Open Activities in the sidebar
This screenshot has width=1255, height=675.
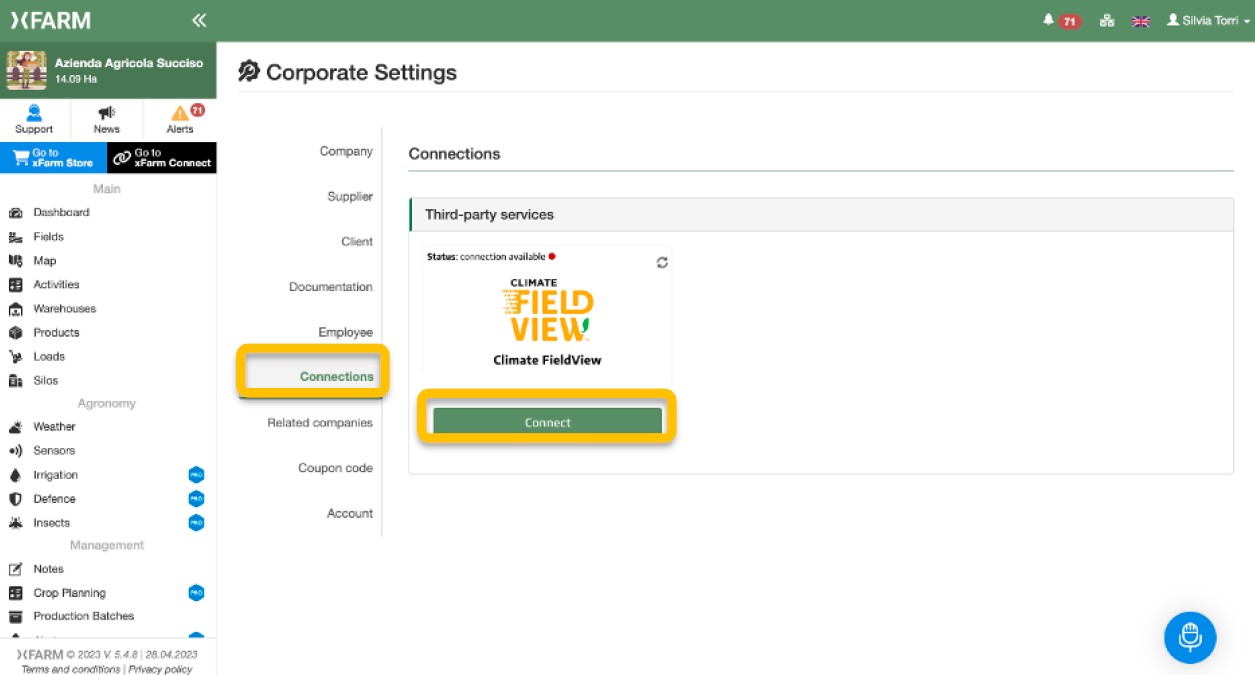(56, 285)
